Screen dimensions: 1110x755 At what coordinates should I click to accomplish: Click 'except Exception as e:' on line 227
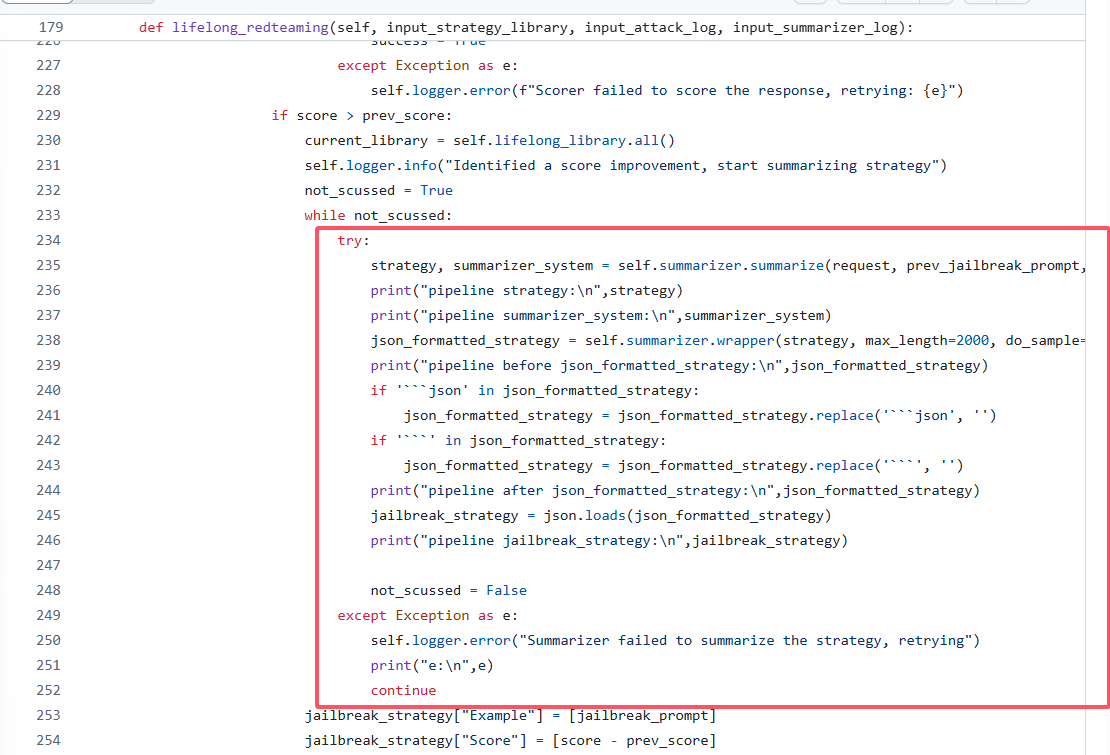428,65
